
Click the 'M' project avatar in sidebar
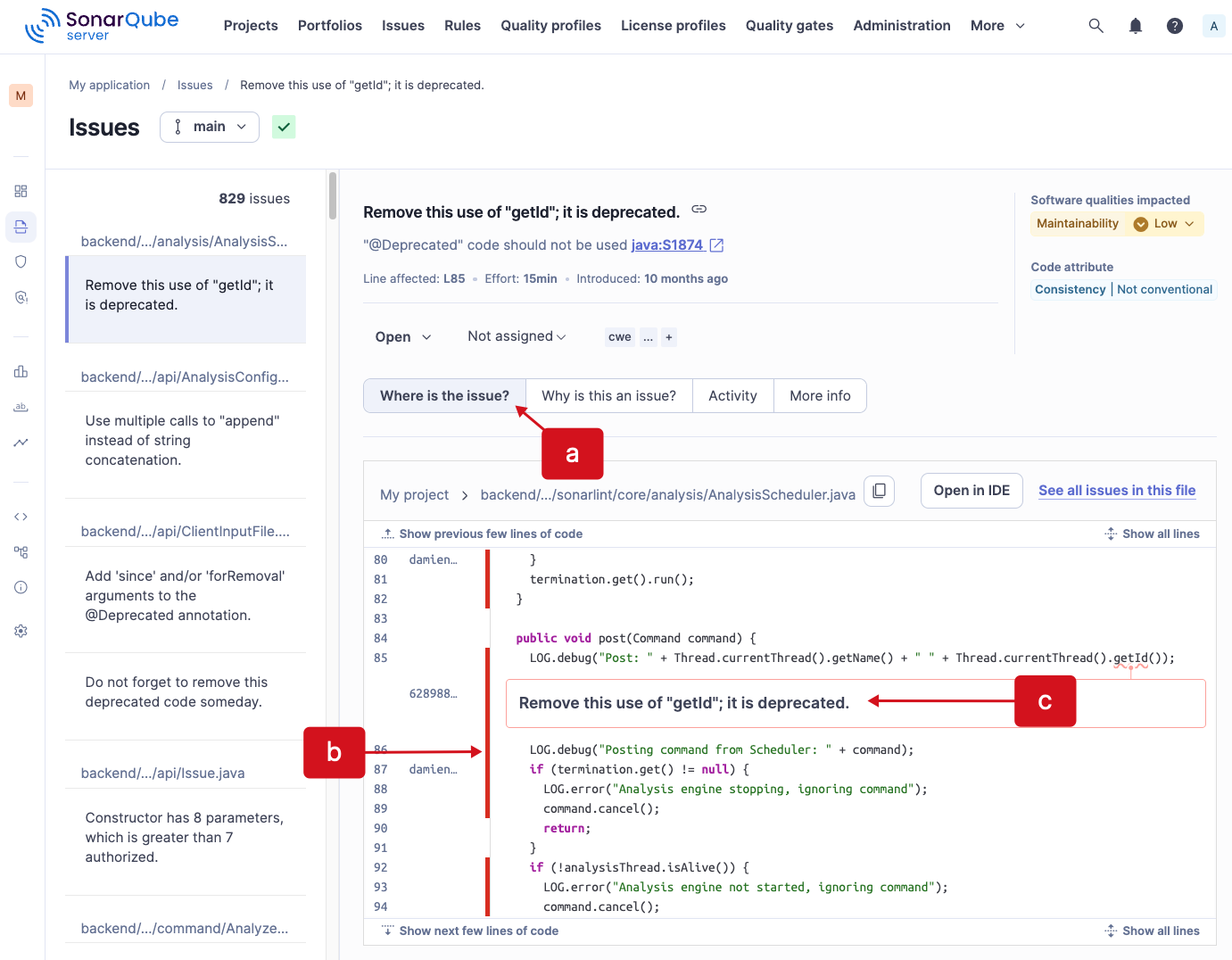21,95
